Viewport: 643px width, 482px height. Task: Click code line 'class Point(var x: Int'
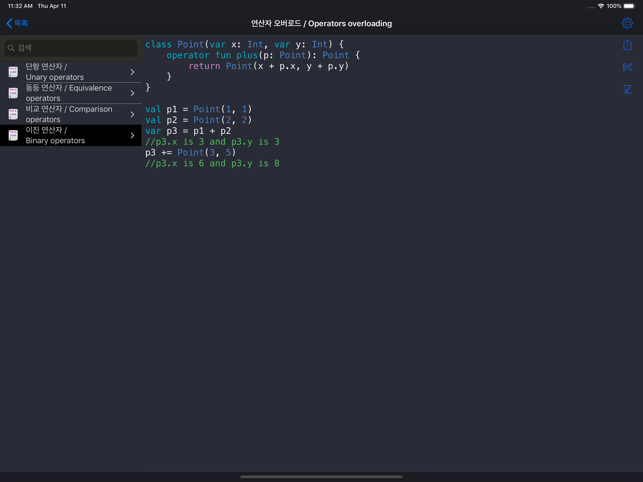pos(245,44)
